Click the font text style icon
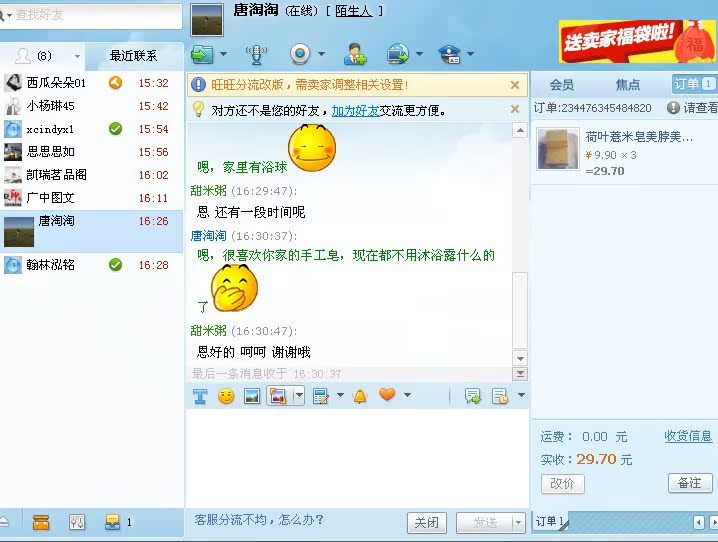The image size is (718, 542). coord(200,396)
